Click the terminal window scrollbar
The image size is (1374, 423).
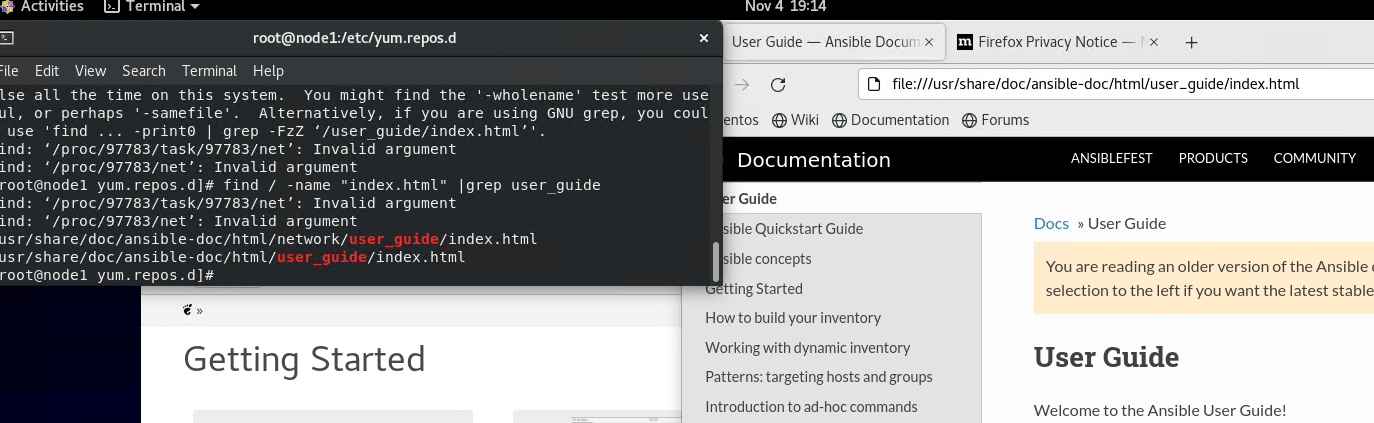[716, 261]
